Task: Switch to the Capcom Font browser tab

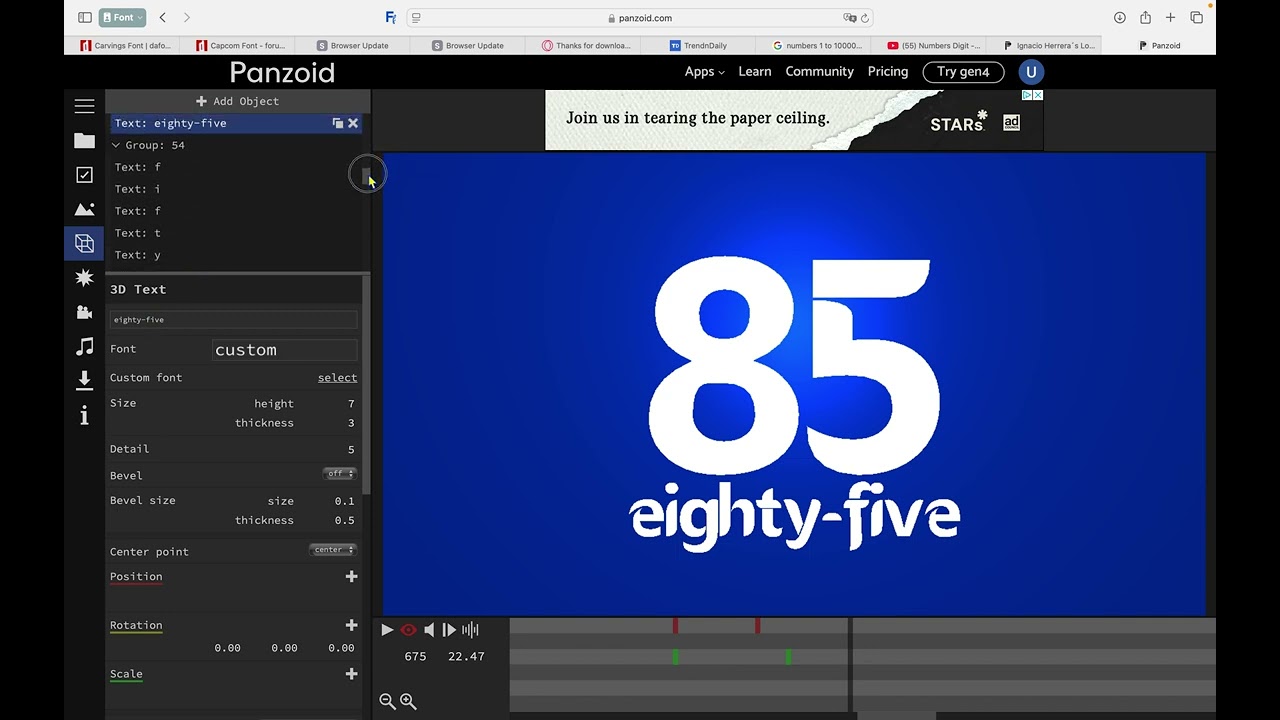Action: pyautogui.click(x=241, y=45)
